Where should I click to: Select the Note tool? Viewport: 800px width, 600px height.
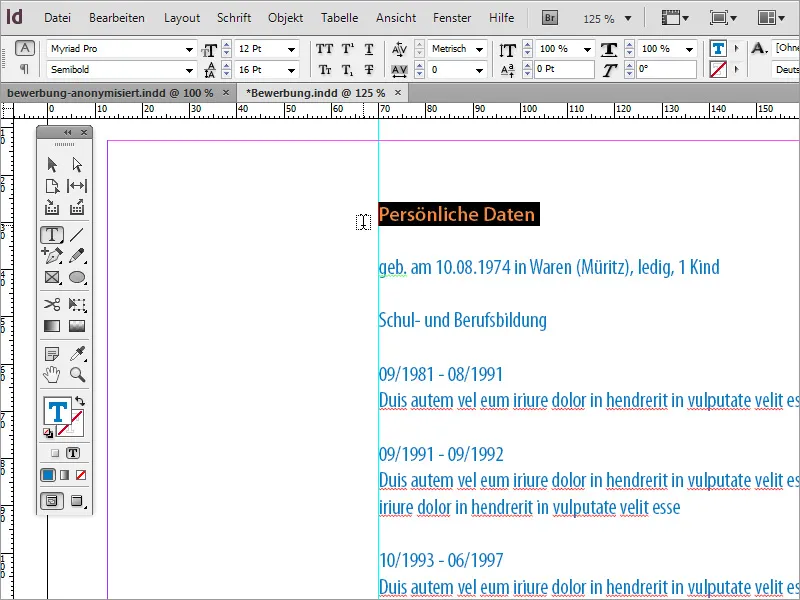click(52, 353)
